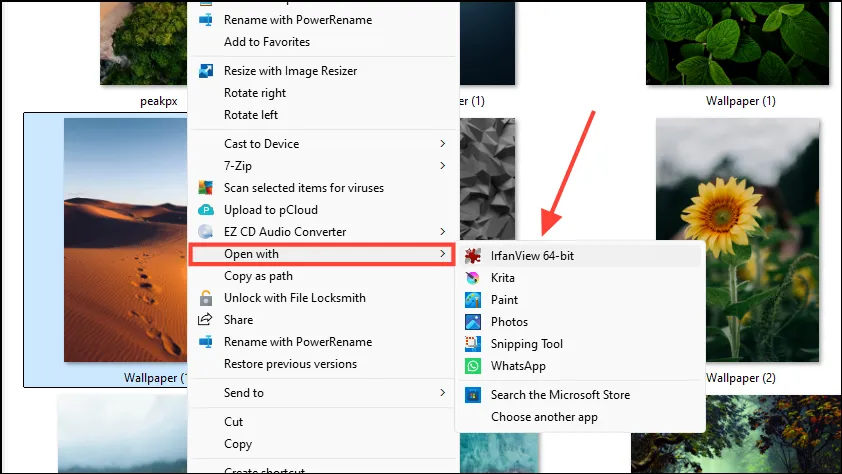Expand the EZ CD Audio Converter chevron
This screenshot has width=842, height=474.
[x=442, y=231]
